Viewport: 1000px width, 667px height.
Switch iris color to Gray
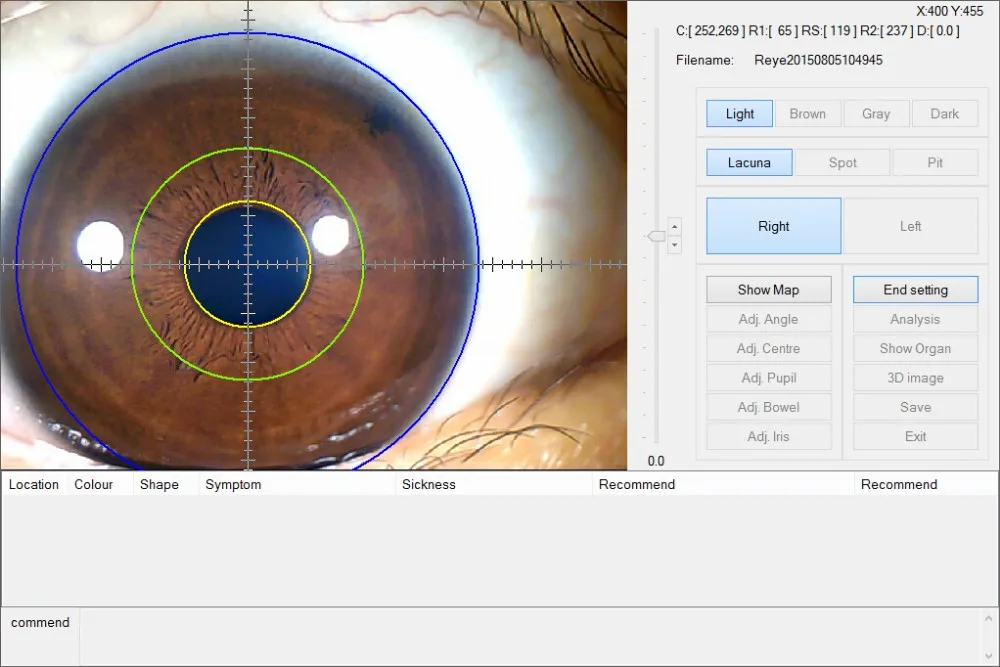click(x=876, y=114)
